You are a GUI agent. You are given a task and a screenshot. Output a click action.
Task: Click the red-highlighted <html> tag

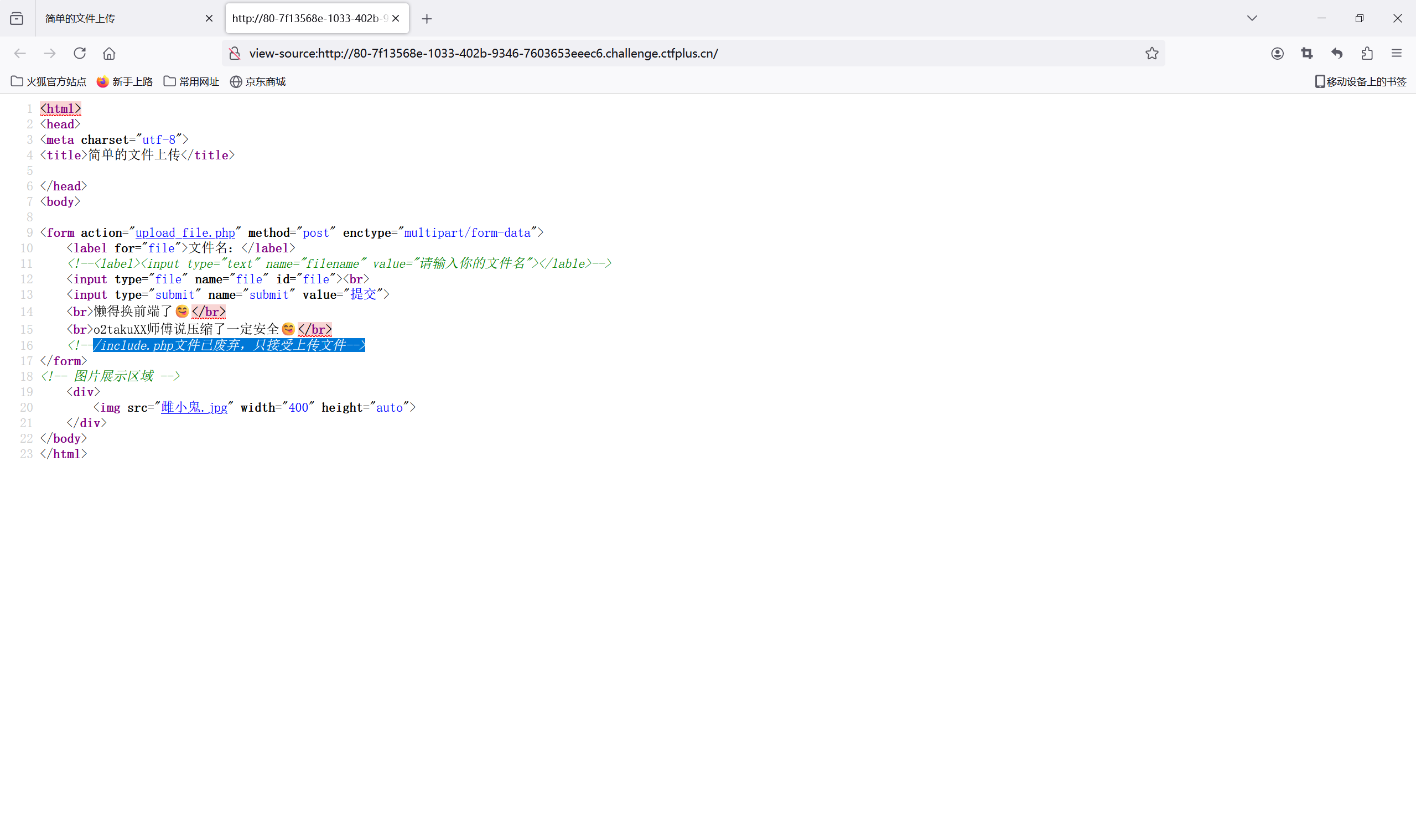[60, 108]
